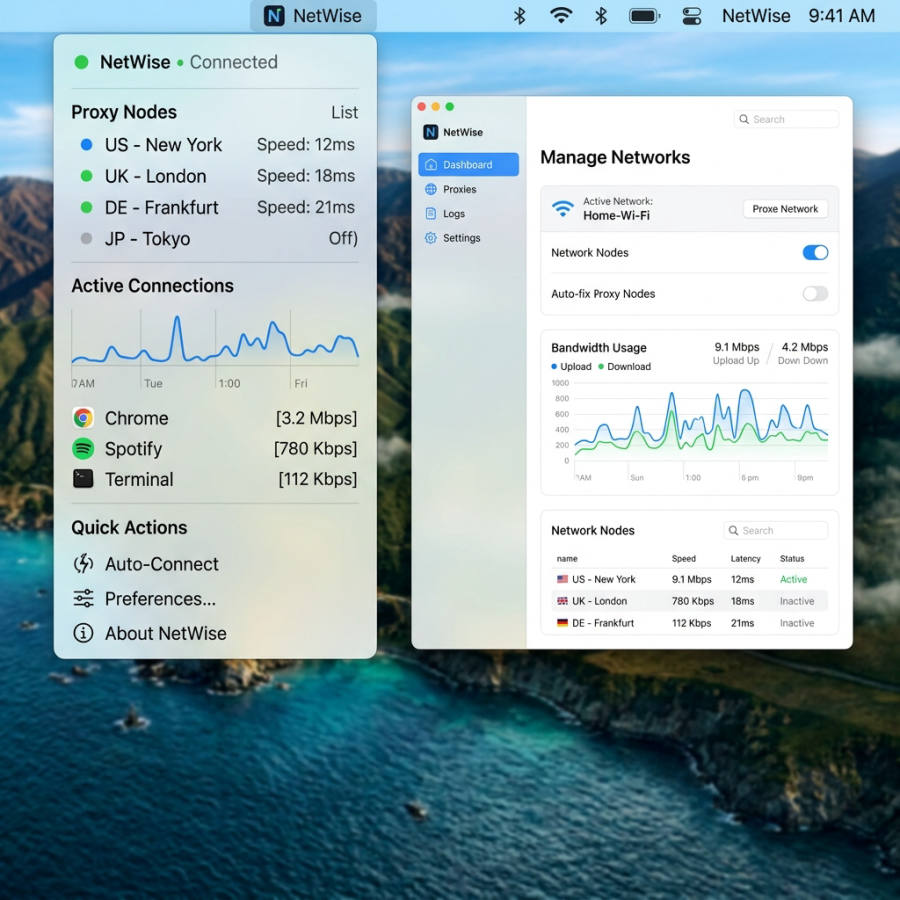Click the NetWise logo in the window sidebar

(430, 132)
